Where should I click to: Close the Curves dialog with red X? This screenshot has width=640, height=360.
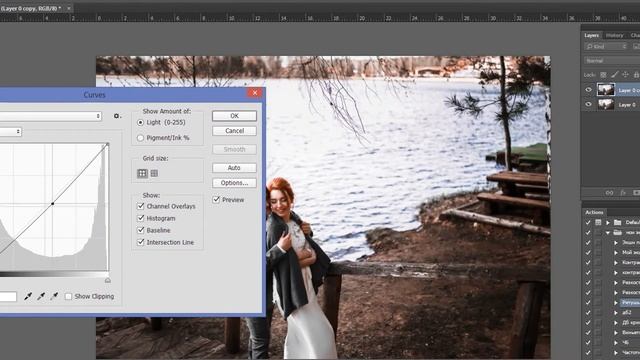[x=255, y=93]
